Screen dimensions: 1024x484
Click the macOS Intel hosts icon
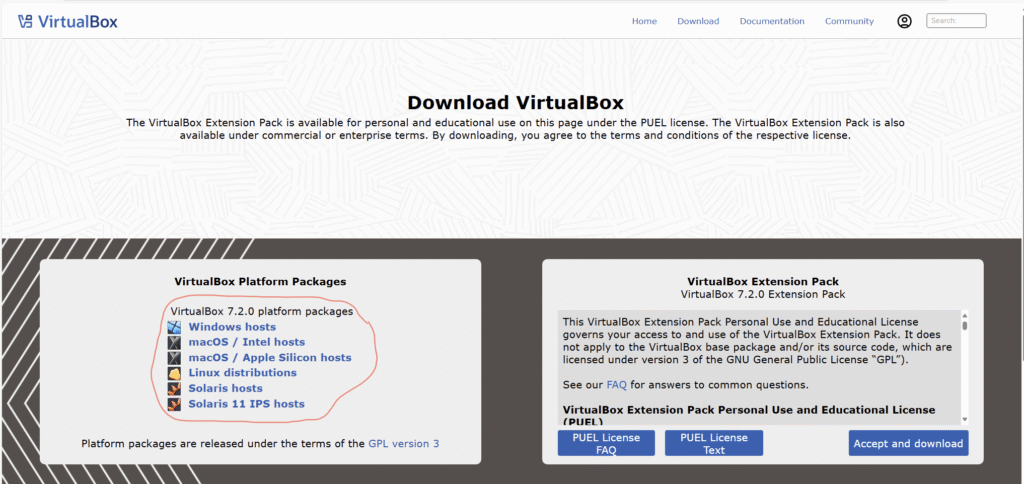pos(175,342)
